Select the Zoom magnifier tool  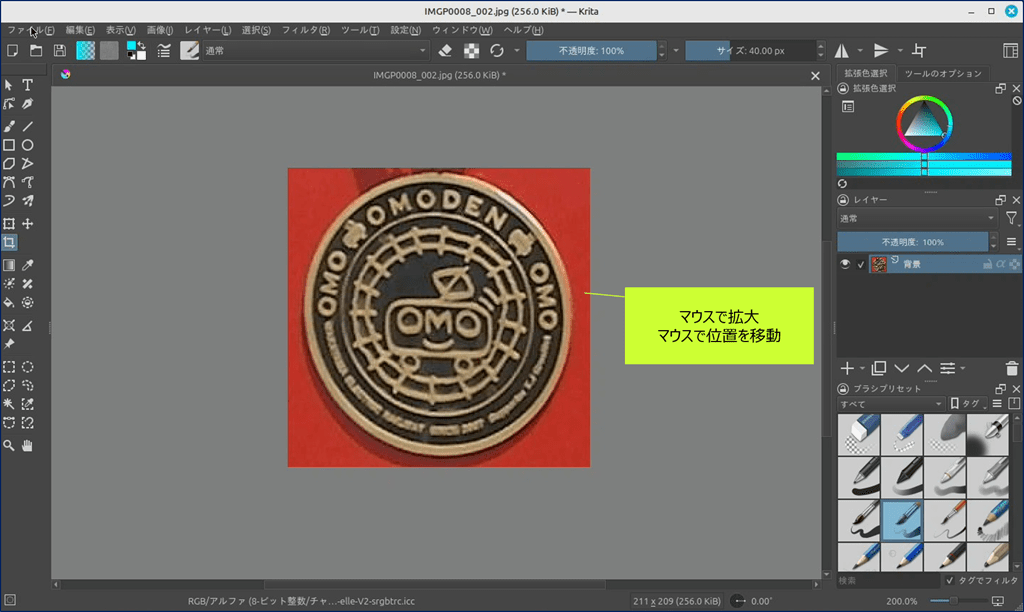tap(9, 445)
